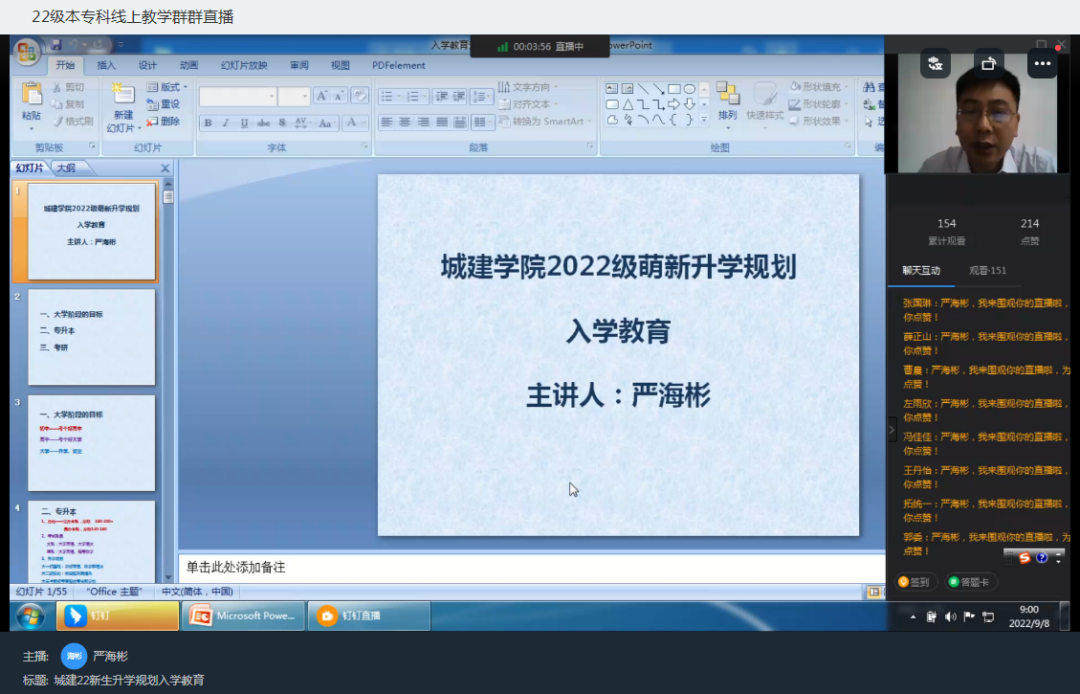The width and height of the screenshot is (1080, 694).
Task: Select the oval shape in shapes gallery
Action: pos(689,89)
